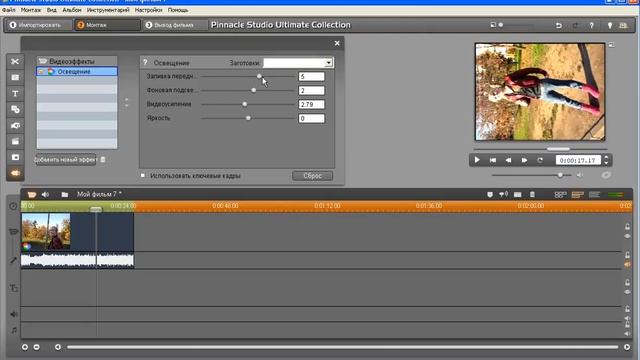Click the lightbulb tips icon

point(610,25)
